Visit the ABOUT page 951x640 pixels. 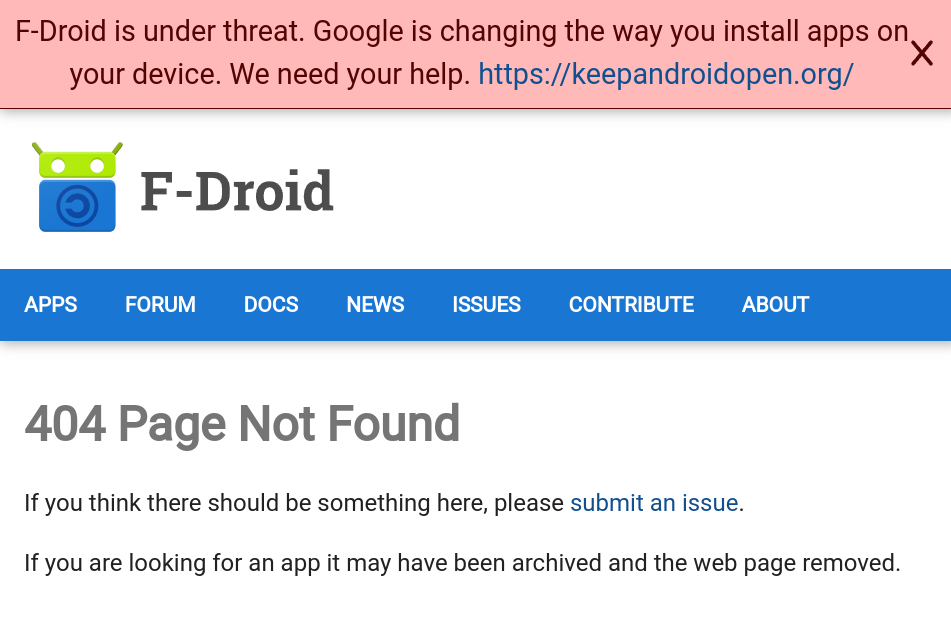click(x=775, y=305)
